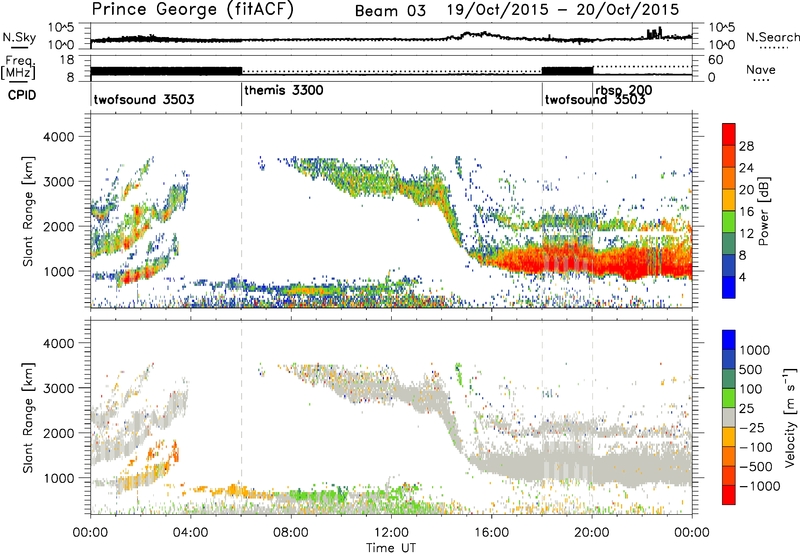Screen dimensions: 800x554
Task: Select the 'rbsp 200' CPID label
Action: tap(624, 90)
